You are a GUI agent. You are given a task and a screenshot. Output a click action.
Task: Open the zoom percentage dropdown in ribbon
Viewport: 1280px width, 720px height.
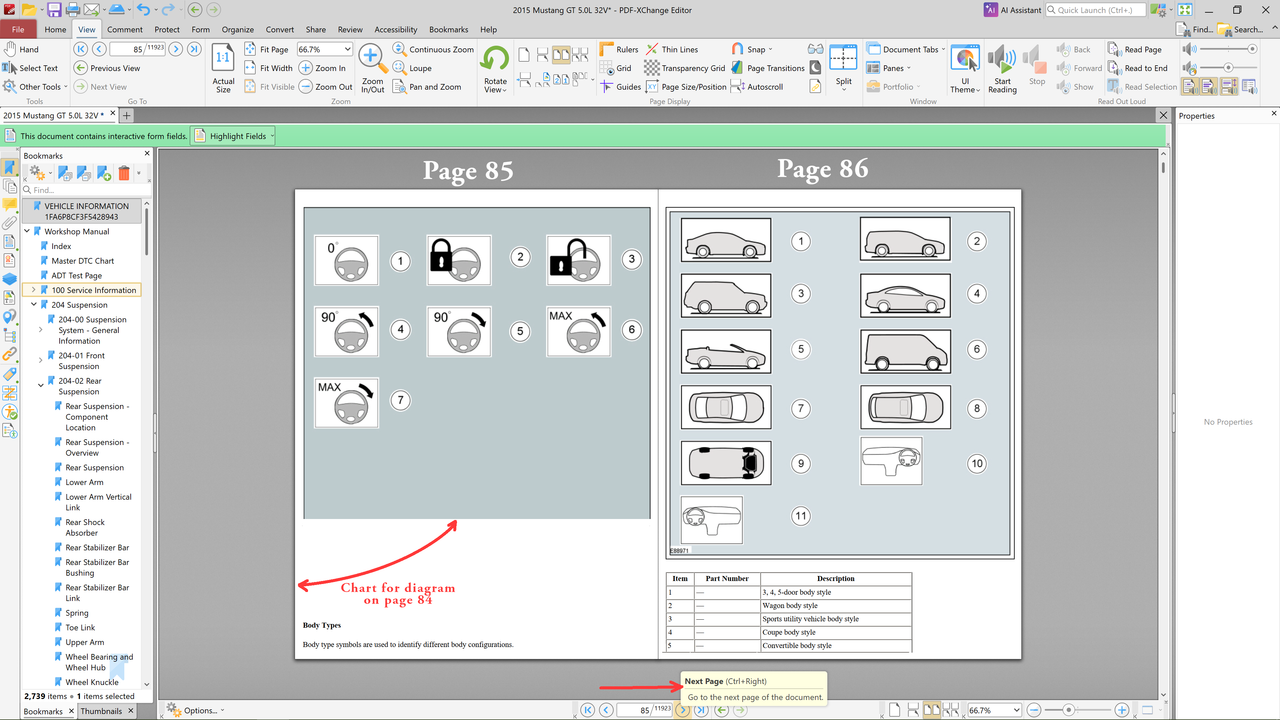tap(325, 49)
